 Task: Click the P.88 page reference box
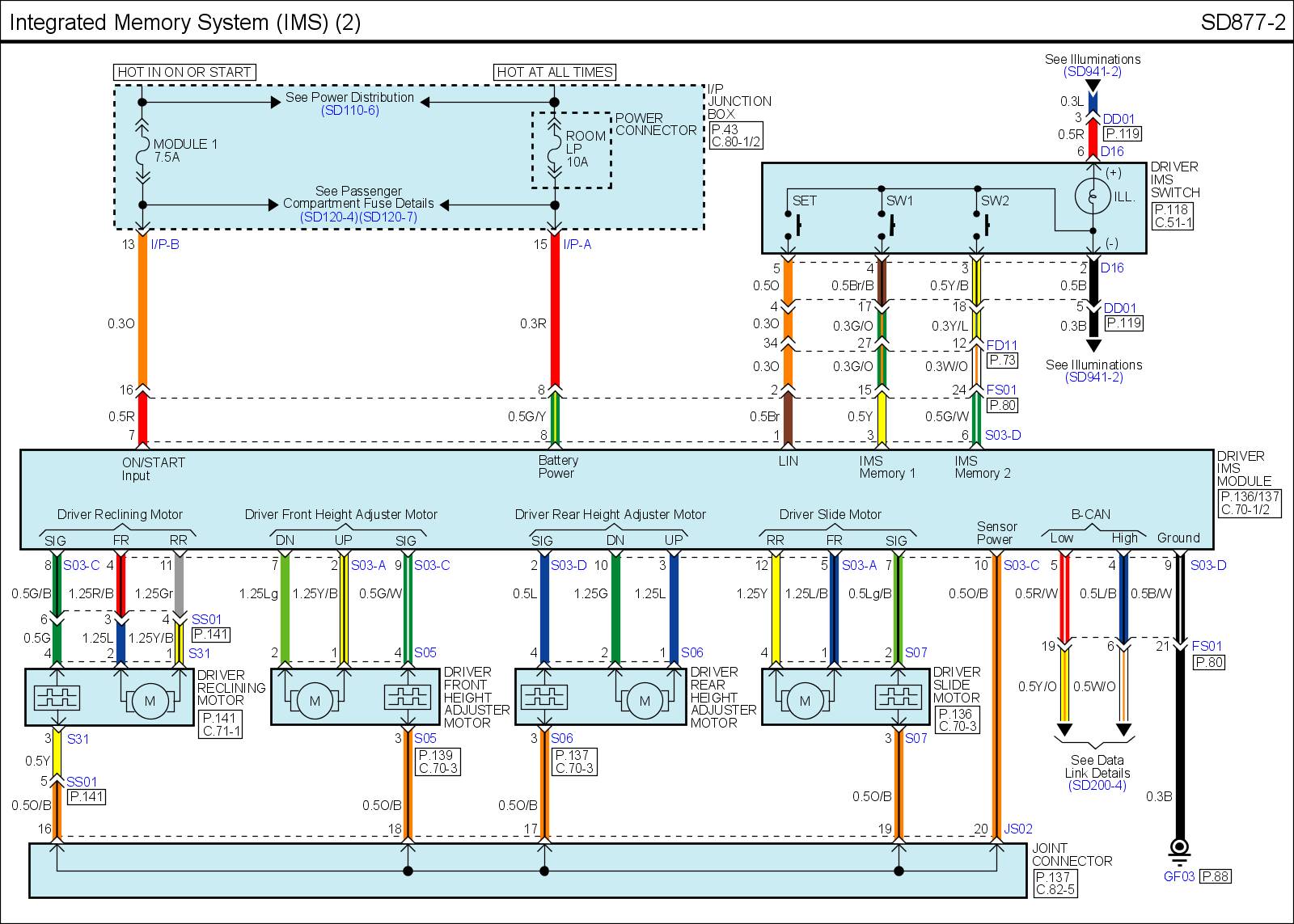click(x=1216, y=876)
